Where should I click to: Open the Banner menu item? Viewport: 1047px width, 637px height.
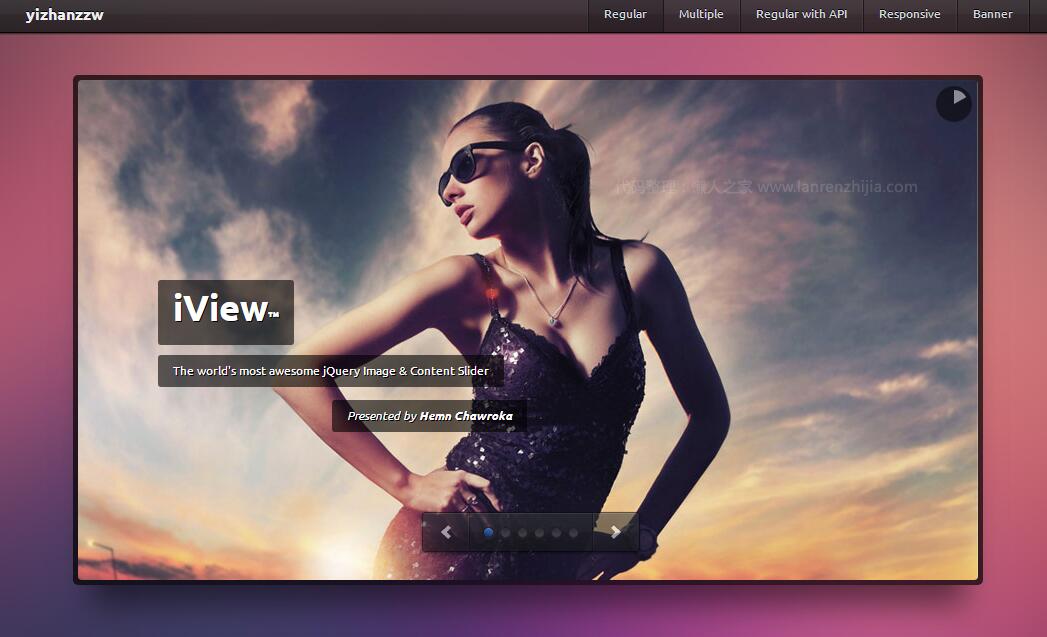tap(992, 15)
